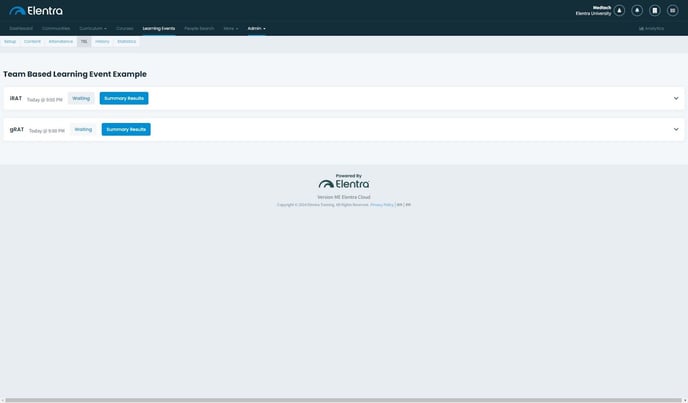688x403 pixels.
Task: Click the Elentra logo in the header
Action: tap(36, 11)
